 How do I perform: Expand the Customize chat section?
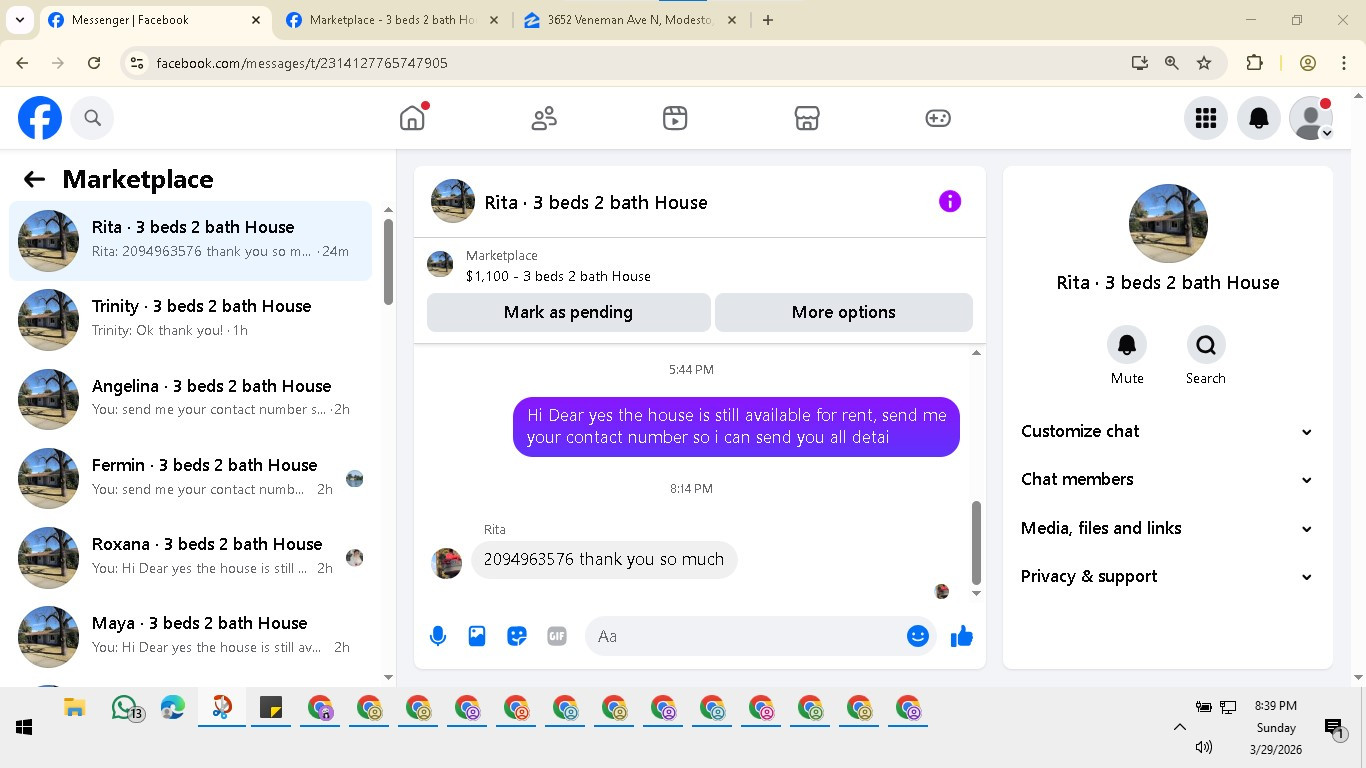pyautogui.click(x=1167, y=431)
